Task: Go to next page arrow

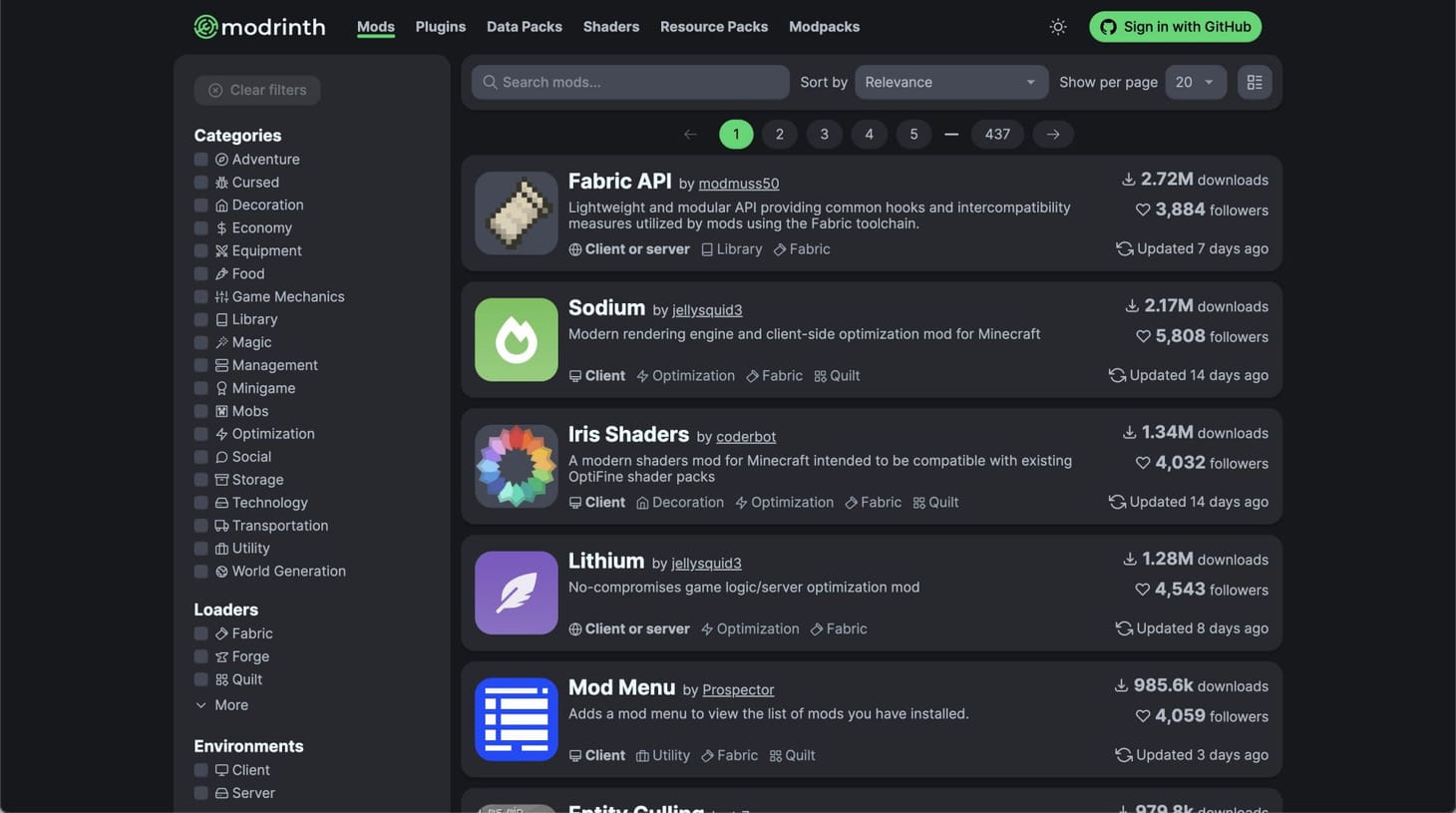Action: tap(1053, 135)
